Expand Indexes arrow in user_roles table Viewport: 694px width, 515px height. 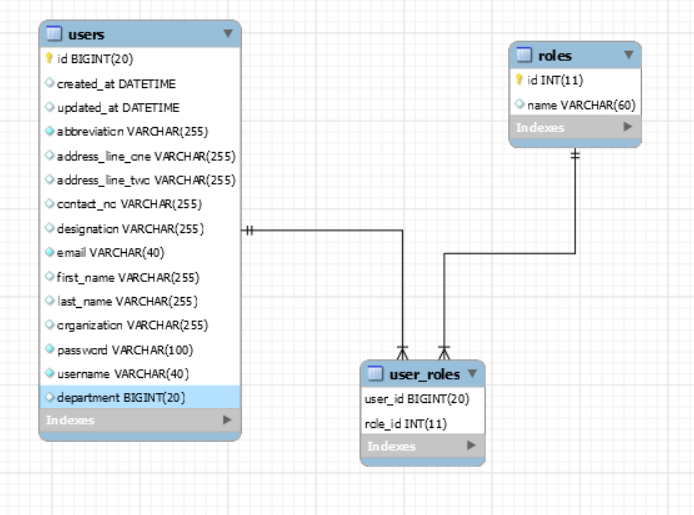[471, 446]
